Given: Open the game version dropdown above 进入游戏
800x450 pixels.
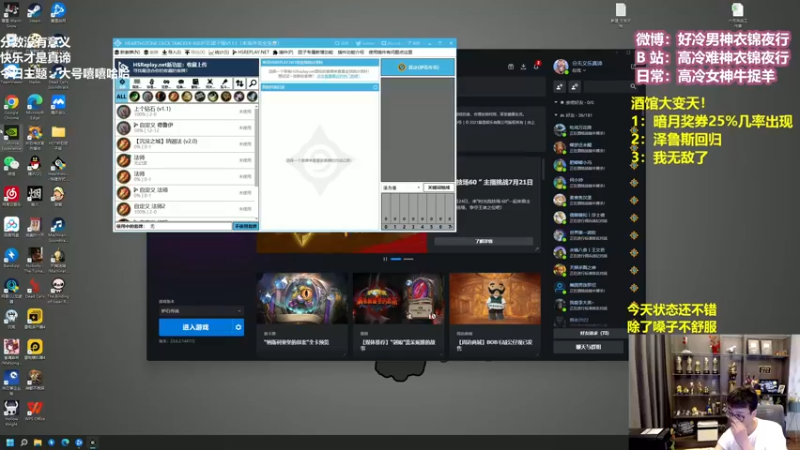Looking at the screenshot, I should [201, 311].
